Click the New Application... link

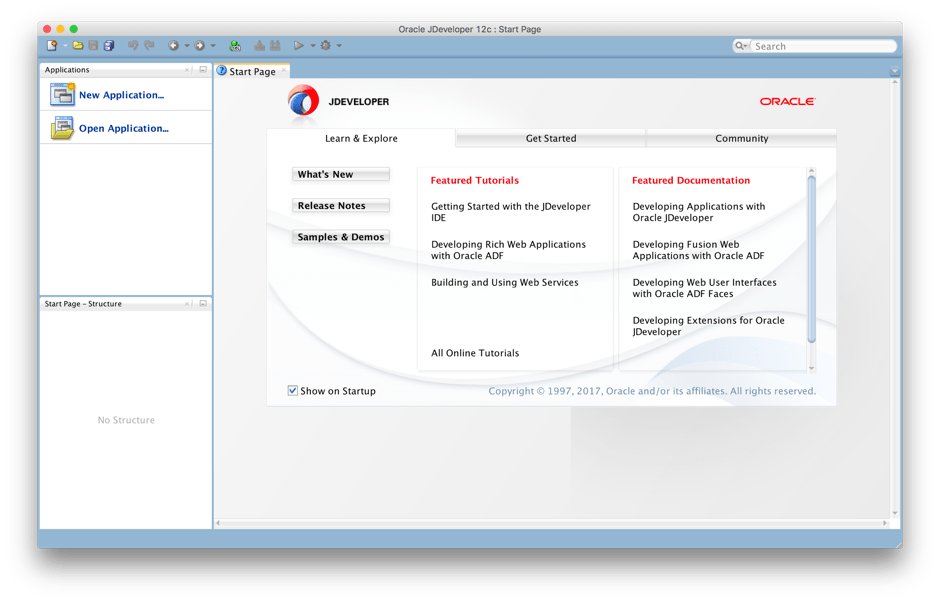coord(122,95)
